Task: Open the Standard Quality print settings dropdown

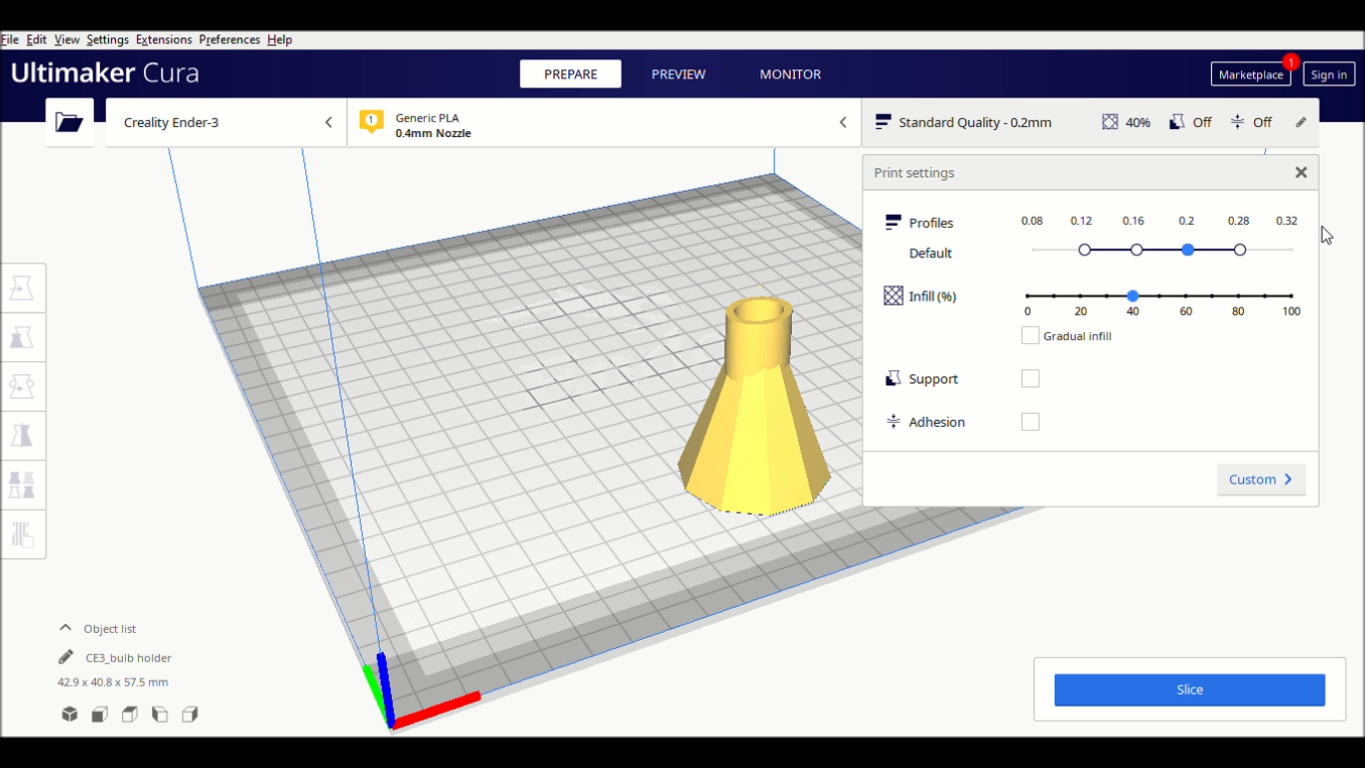Action: tap(1090, 122)
